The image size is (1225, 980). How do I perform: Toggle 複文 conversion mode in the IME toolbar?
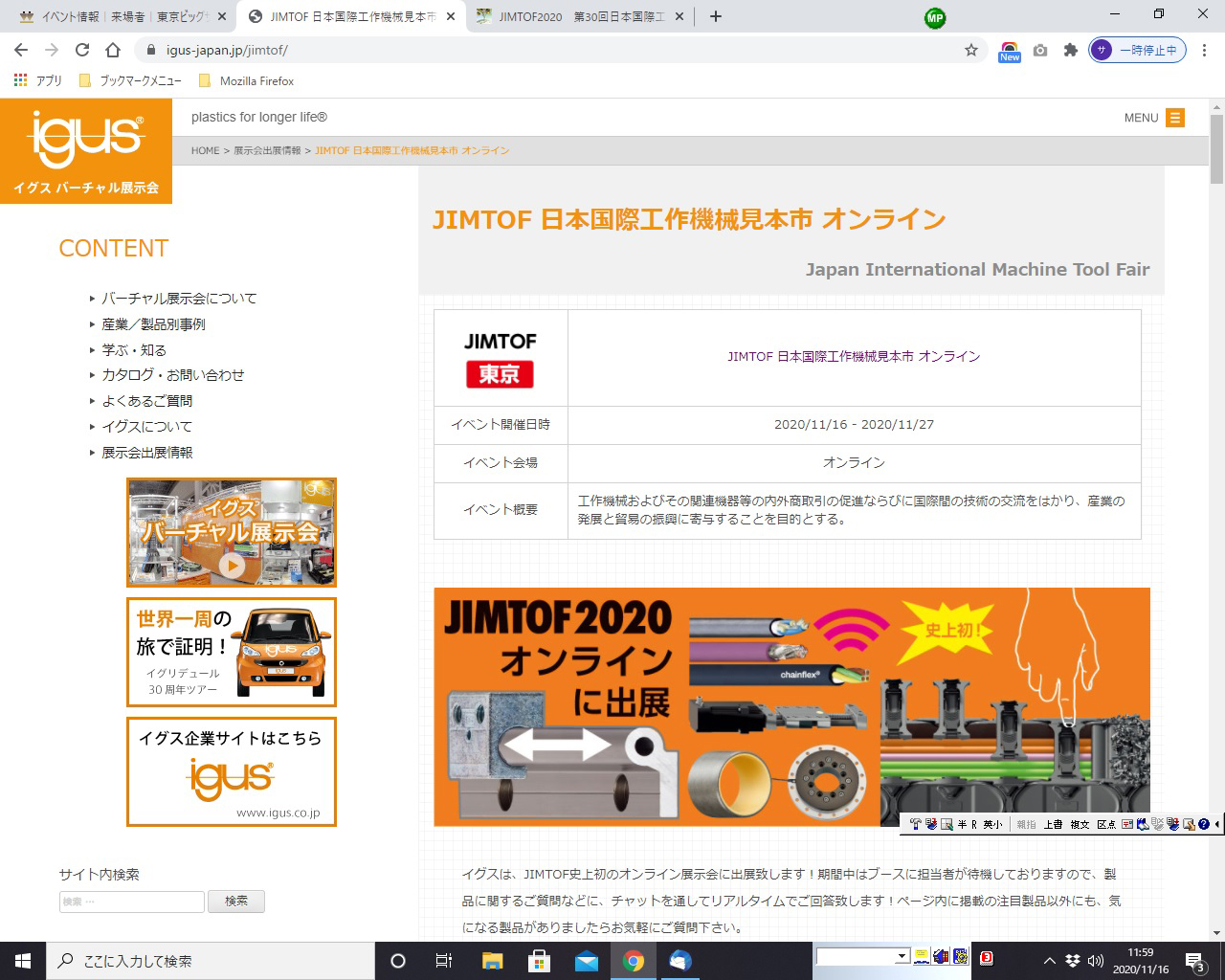(x=1080, y=824)
